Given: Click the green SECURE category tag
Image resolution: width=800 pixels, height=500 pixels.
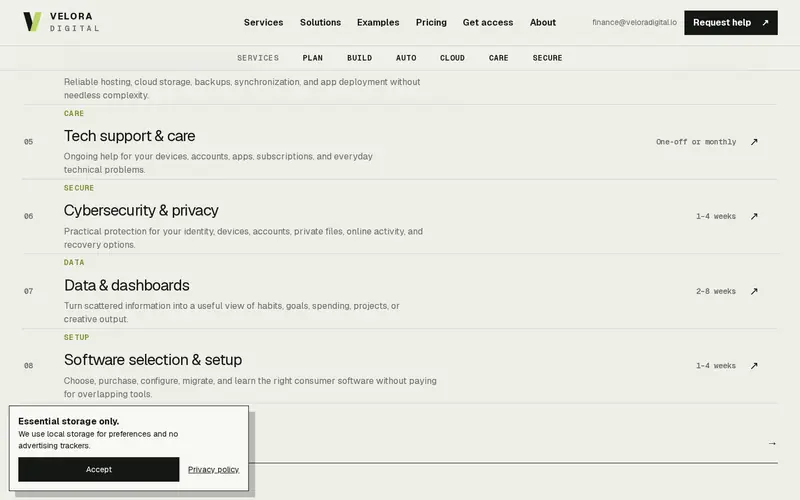Looking at the screenshot, I should tap(79, 188).
